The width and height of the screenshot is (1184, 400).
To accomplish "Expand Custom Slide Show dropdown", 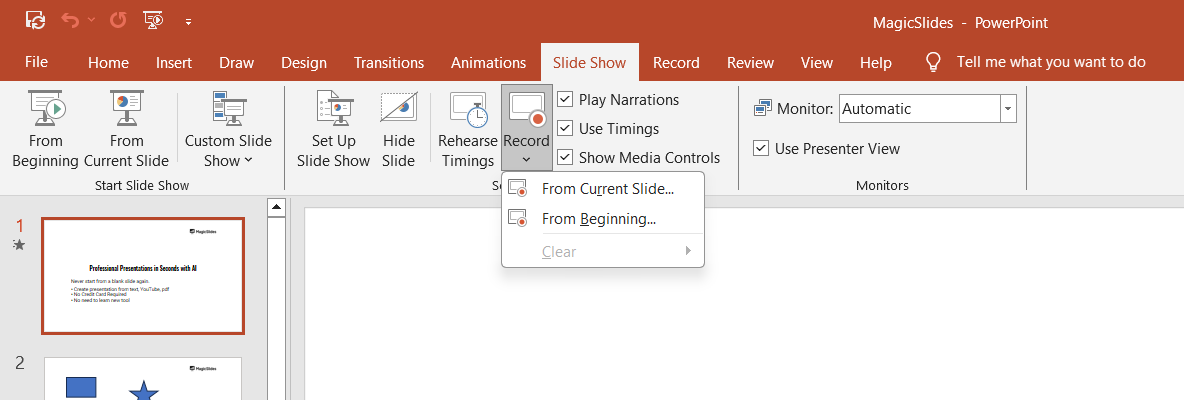I will 228,150.
